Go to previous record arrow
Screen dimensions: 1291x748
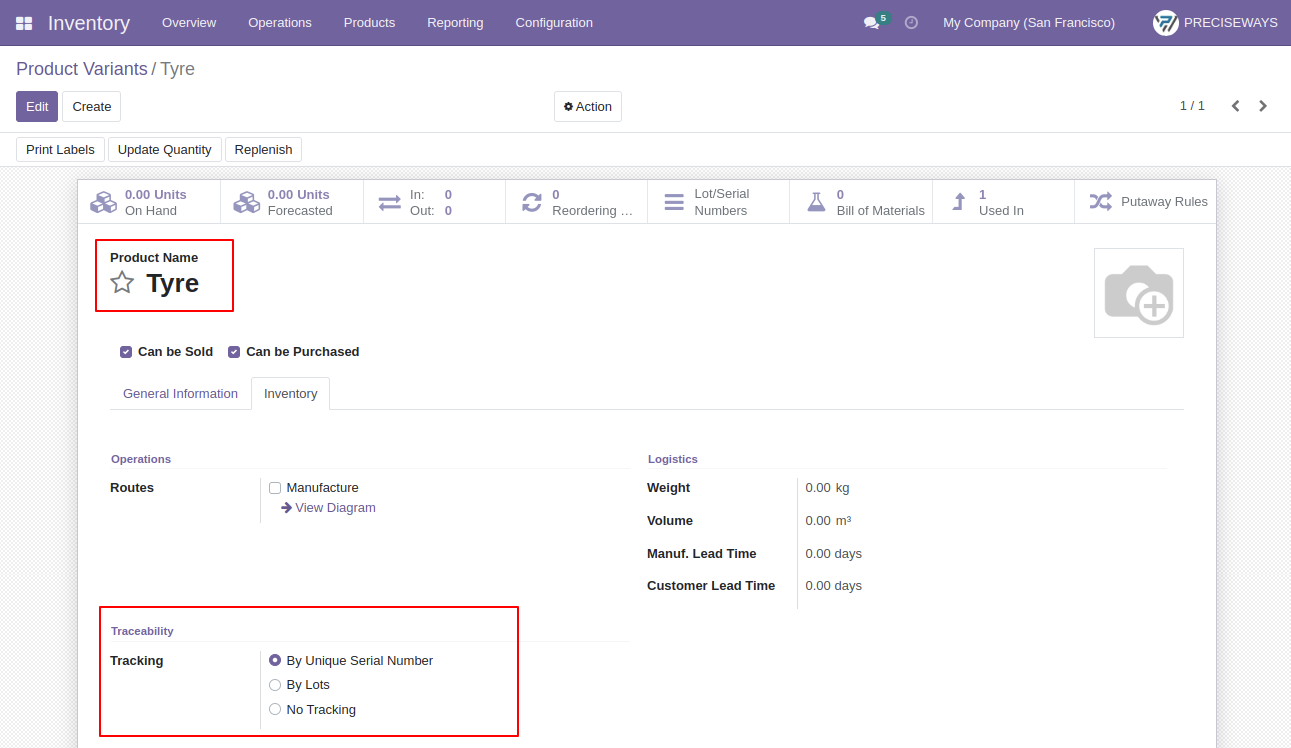[x=1236, y=106]
